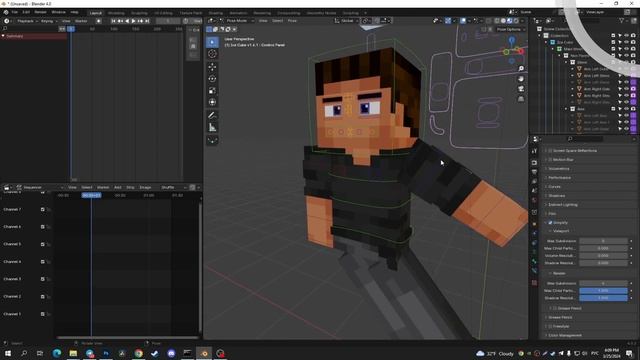Toggle auto keying record button

click(98, 21)
